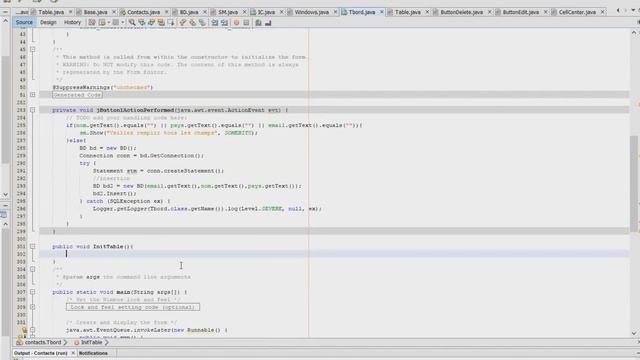640x360 pixels.
Task: Switch to Source view
Action: (24, 22)
